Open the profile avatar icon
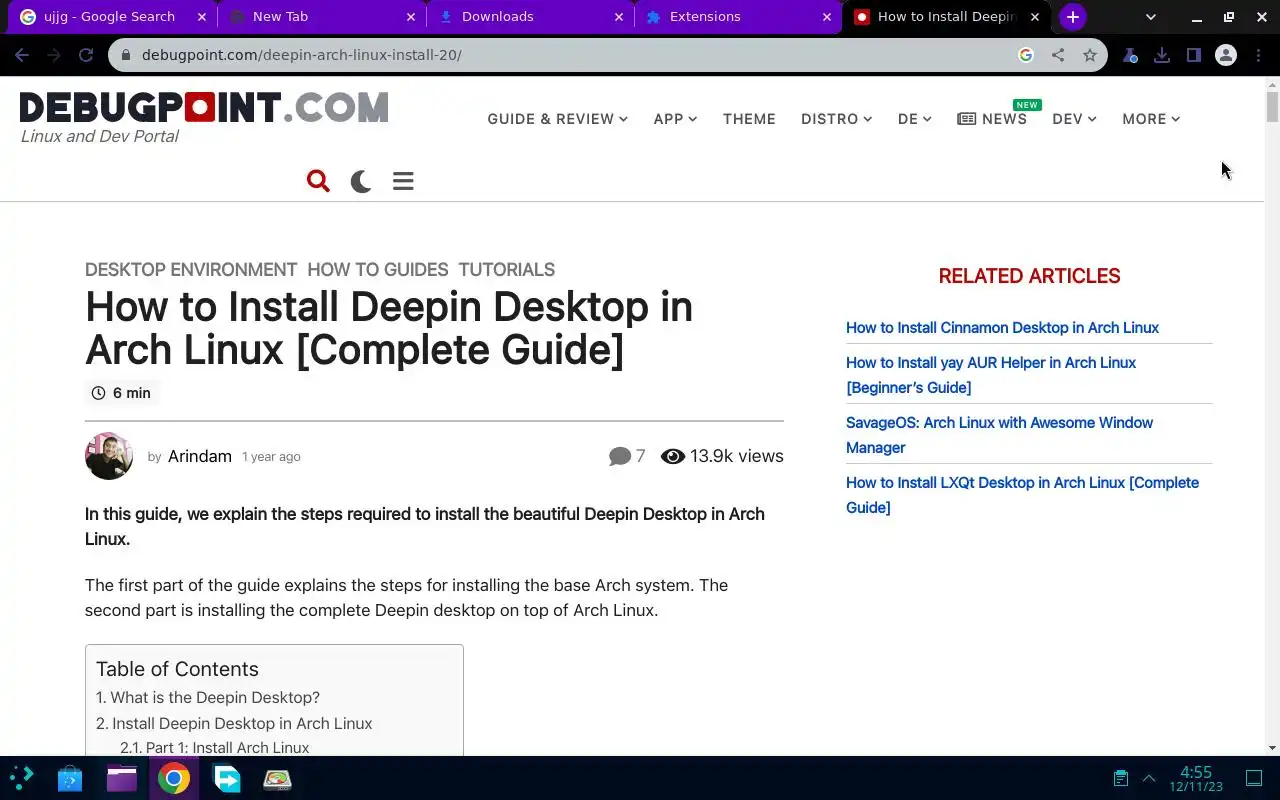This screenshot has height=800, width=1280. click(x=1226, y=55)
